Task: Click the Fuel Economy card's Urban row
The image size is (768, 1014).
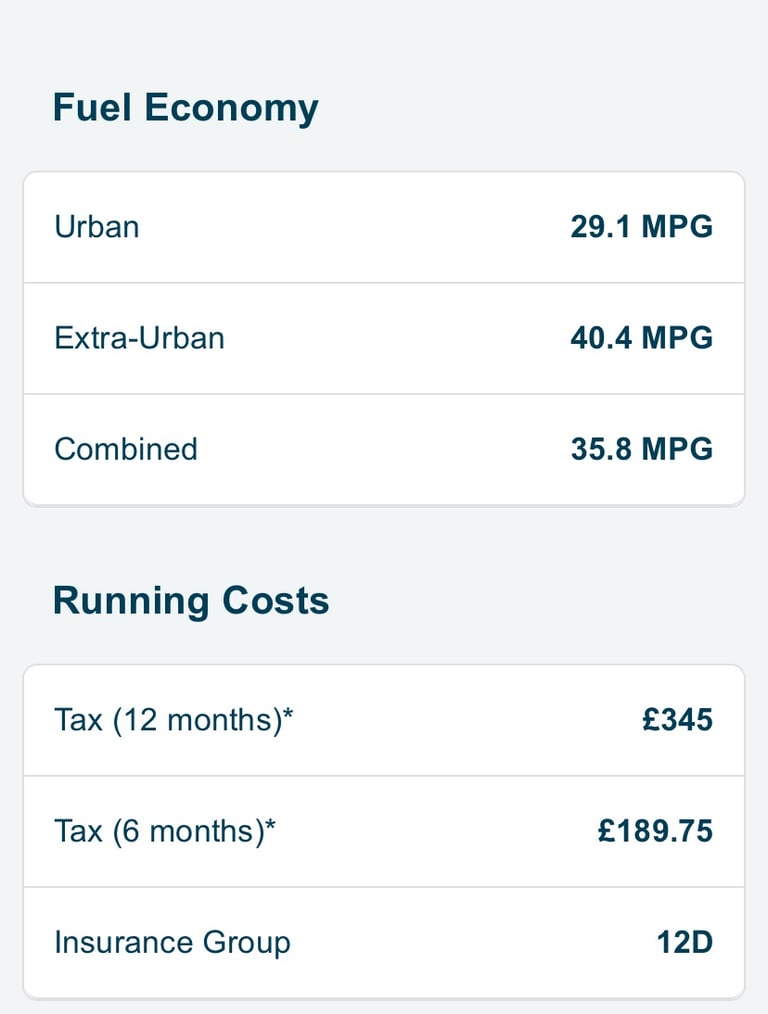Action: click(384, 227)
